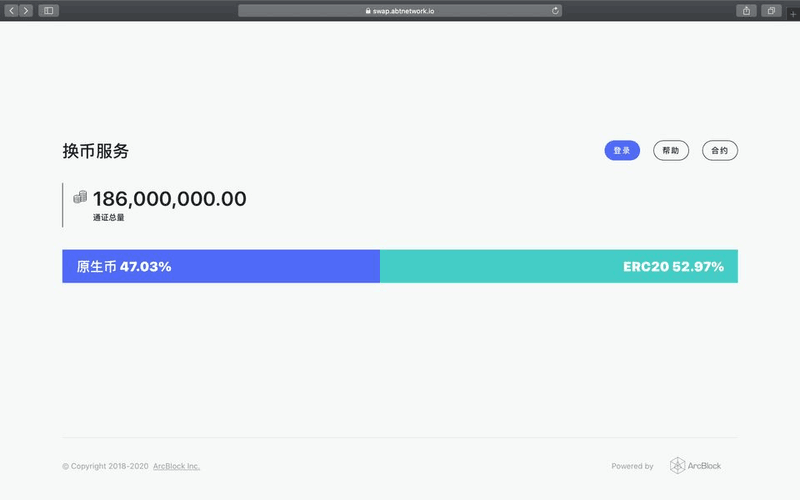Click the teal ERC20 52.97% bar segment
The width and height of the screenshot is (800, 500).
click(559, 266)
